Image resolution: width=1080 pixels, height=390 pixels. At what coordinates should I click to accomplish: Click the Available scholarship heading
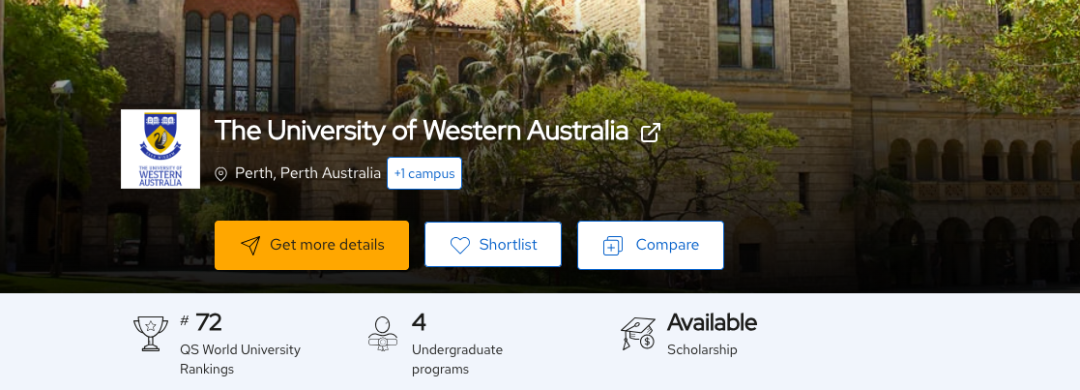(x=712, y=322)
